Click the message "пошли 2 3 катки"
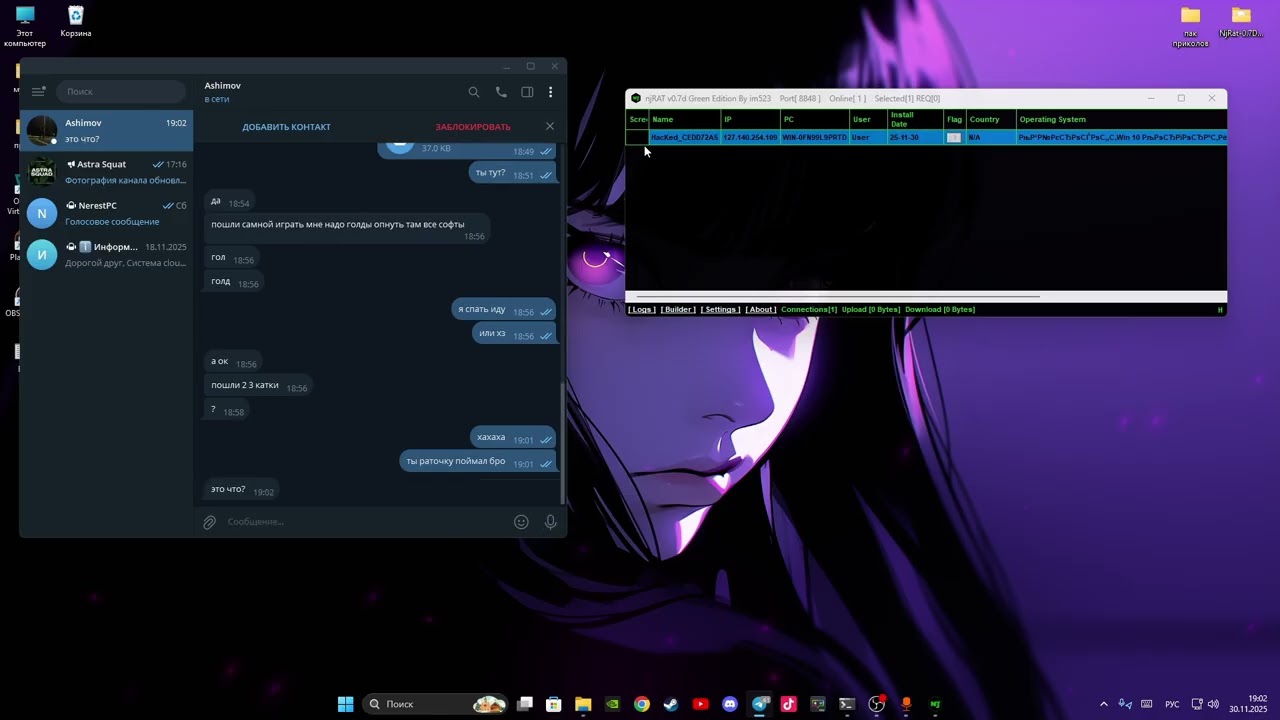 pyautogui.click(x=259, y=386)
